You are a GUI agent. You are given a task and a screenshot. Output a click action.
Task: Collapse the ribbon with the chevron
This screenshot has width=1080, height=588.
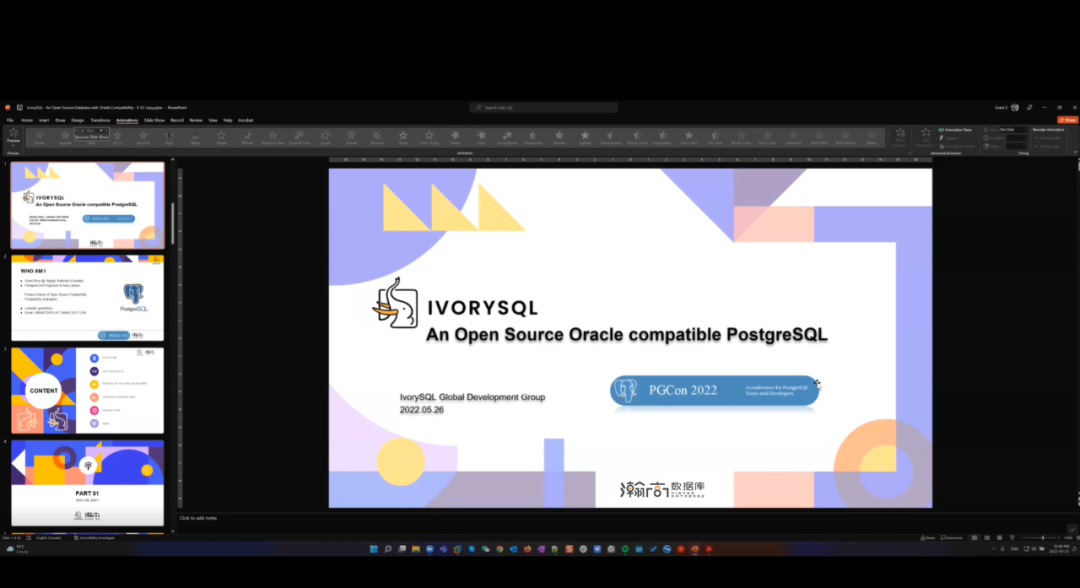tap(1074, 152)
